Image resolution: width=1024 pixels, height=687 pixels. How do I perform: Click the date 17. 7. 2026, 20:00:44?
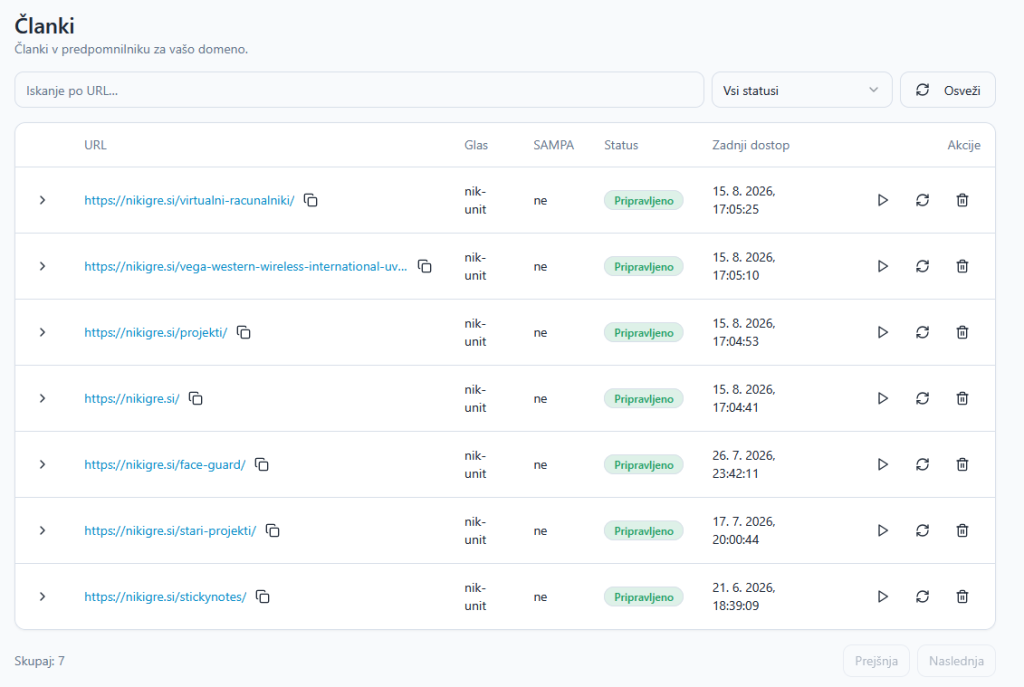(744, 530)
